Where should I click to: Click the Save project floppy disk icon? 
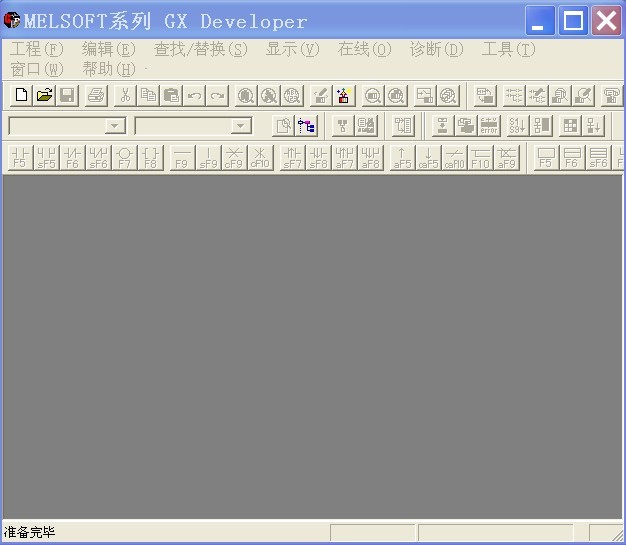coord(67,96)
